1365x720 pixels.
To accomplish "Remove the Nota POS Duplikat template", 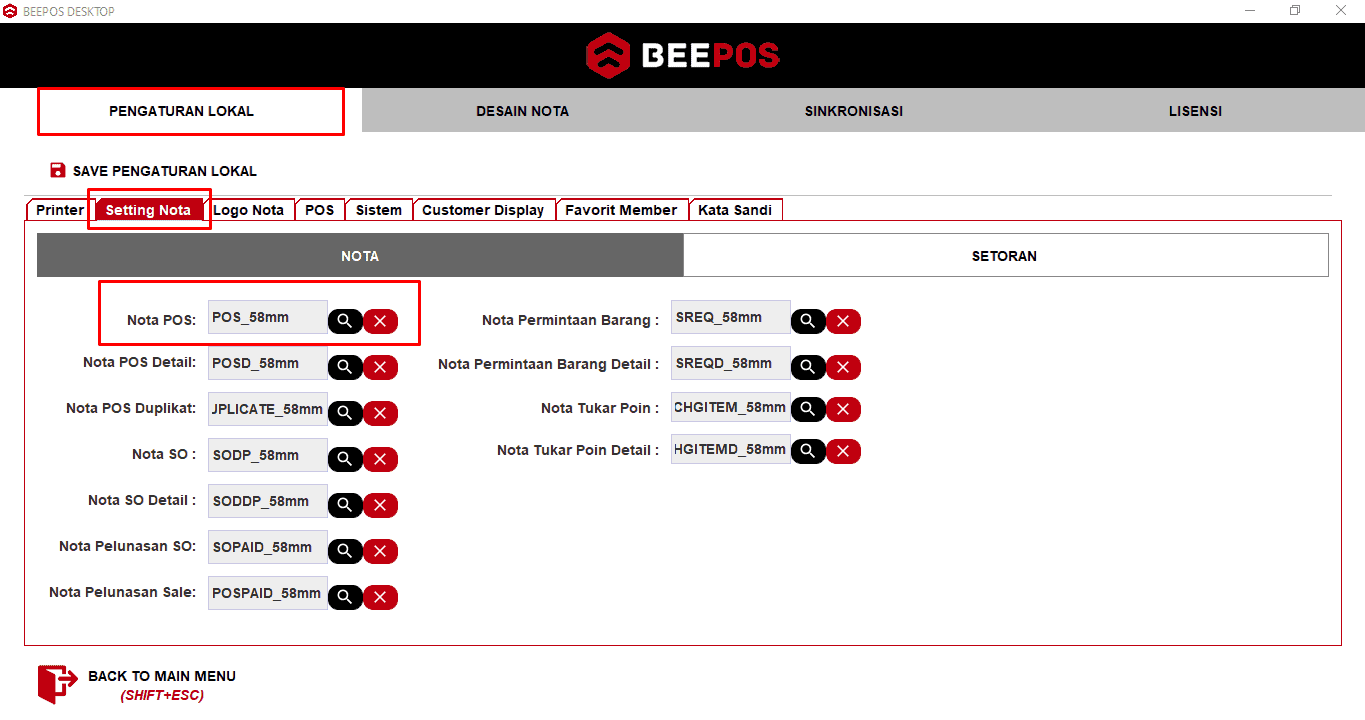I will 380,413.
